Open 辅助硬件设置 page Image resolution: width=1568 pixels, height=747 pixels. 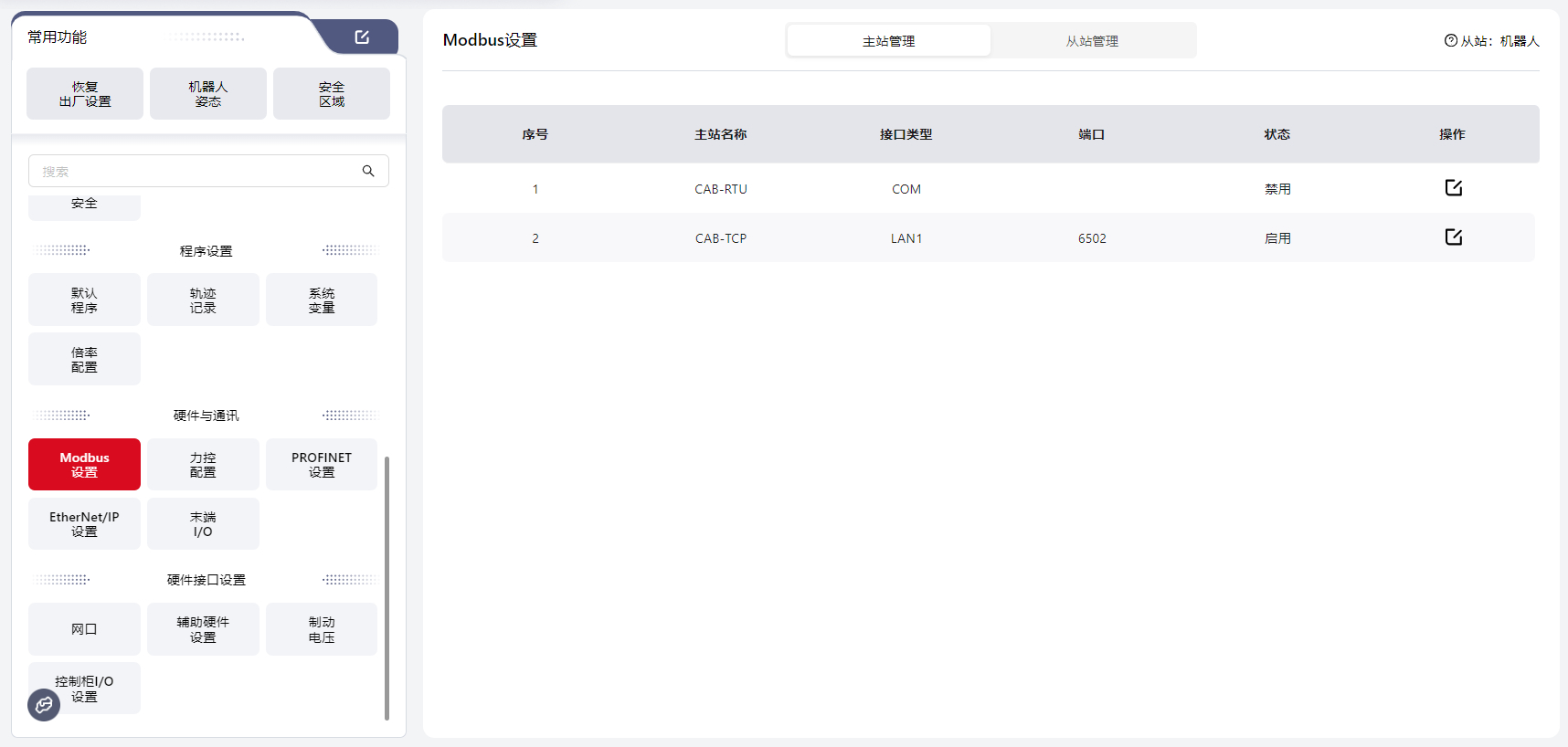click(203, 629)
